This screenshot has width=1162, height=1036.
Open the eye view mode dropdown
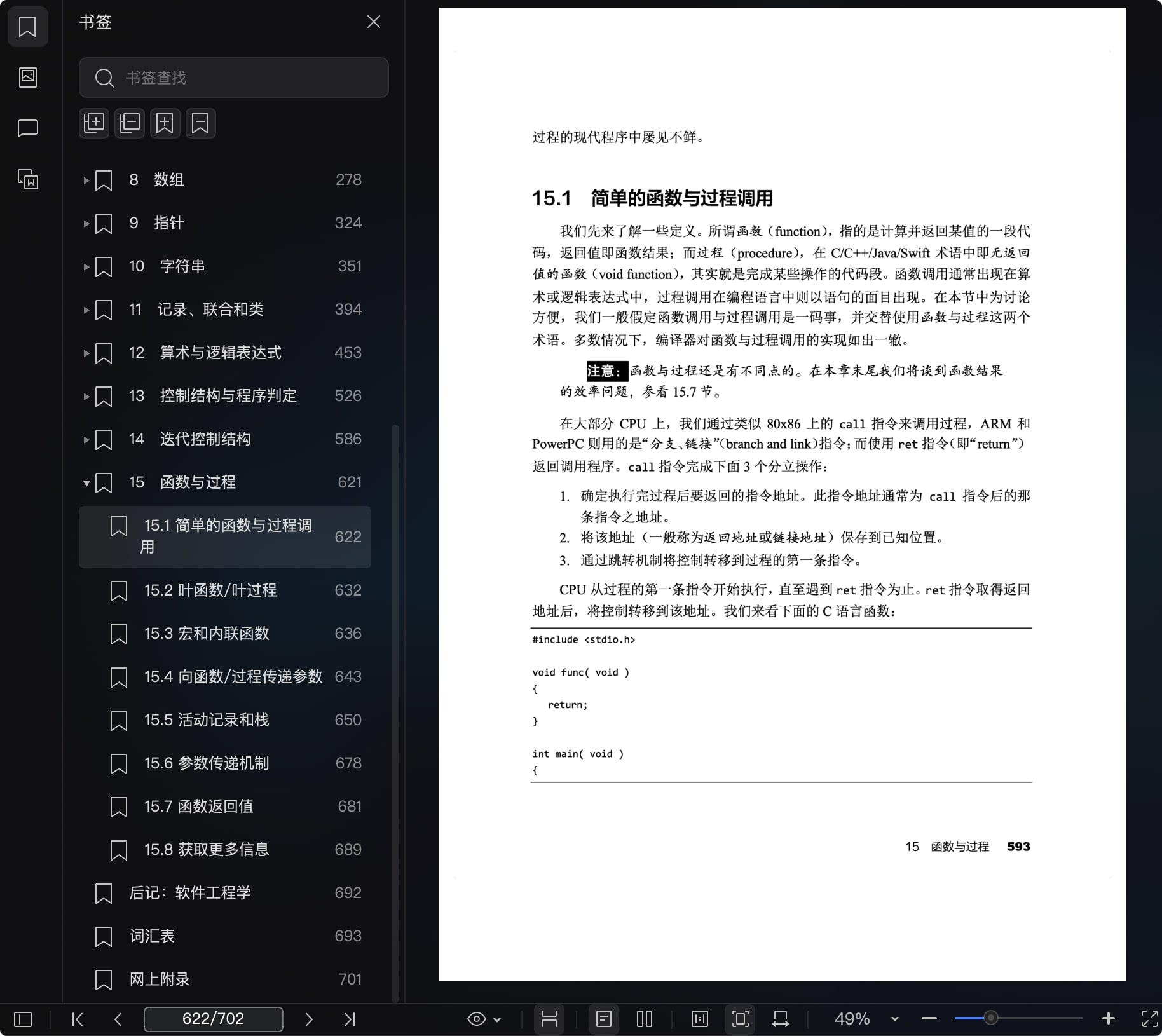[x=484, y=1019]
